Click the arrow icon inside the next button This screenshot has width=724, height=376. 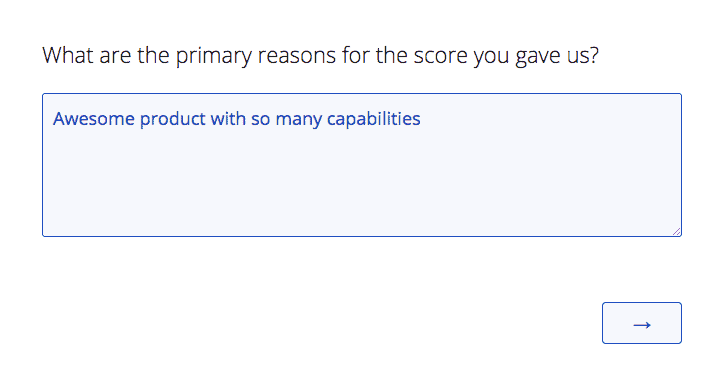point(642,325)
